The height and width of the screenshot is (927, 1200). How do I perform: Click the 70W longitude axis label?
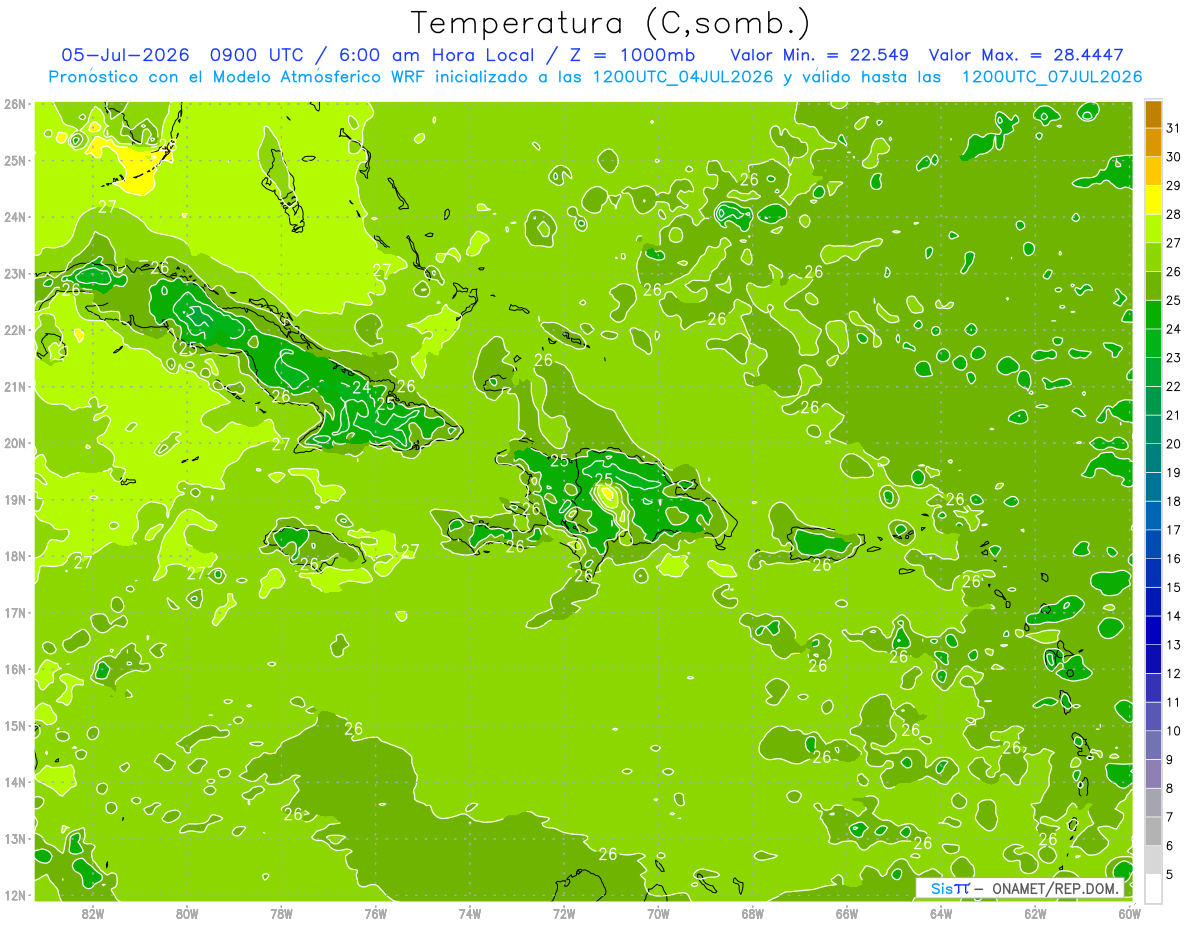(658, 913)
